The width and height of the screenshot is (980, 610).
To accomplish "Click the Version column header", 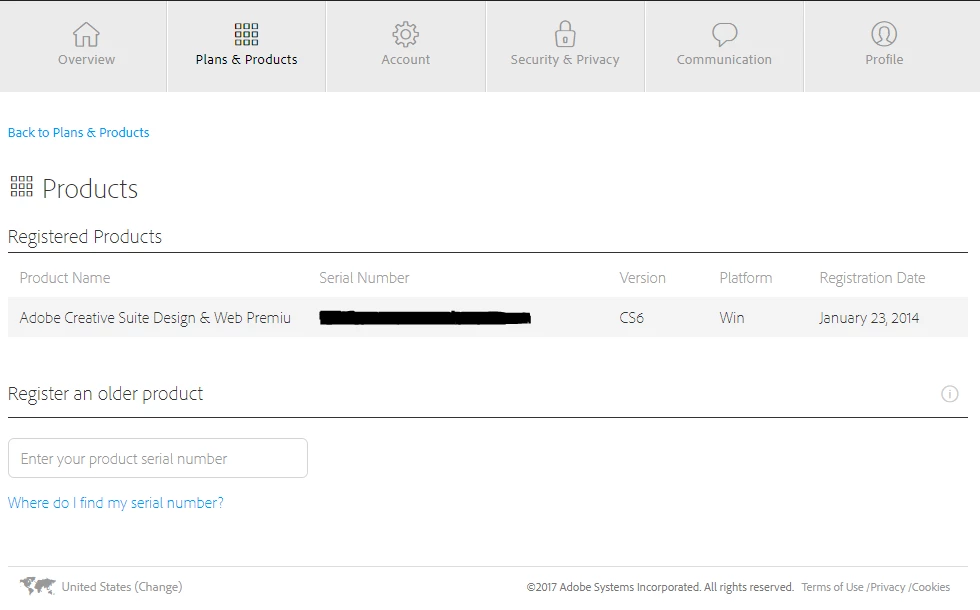I will pyautogui.click(x=642, y=278).
